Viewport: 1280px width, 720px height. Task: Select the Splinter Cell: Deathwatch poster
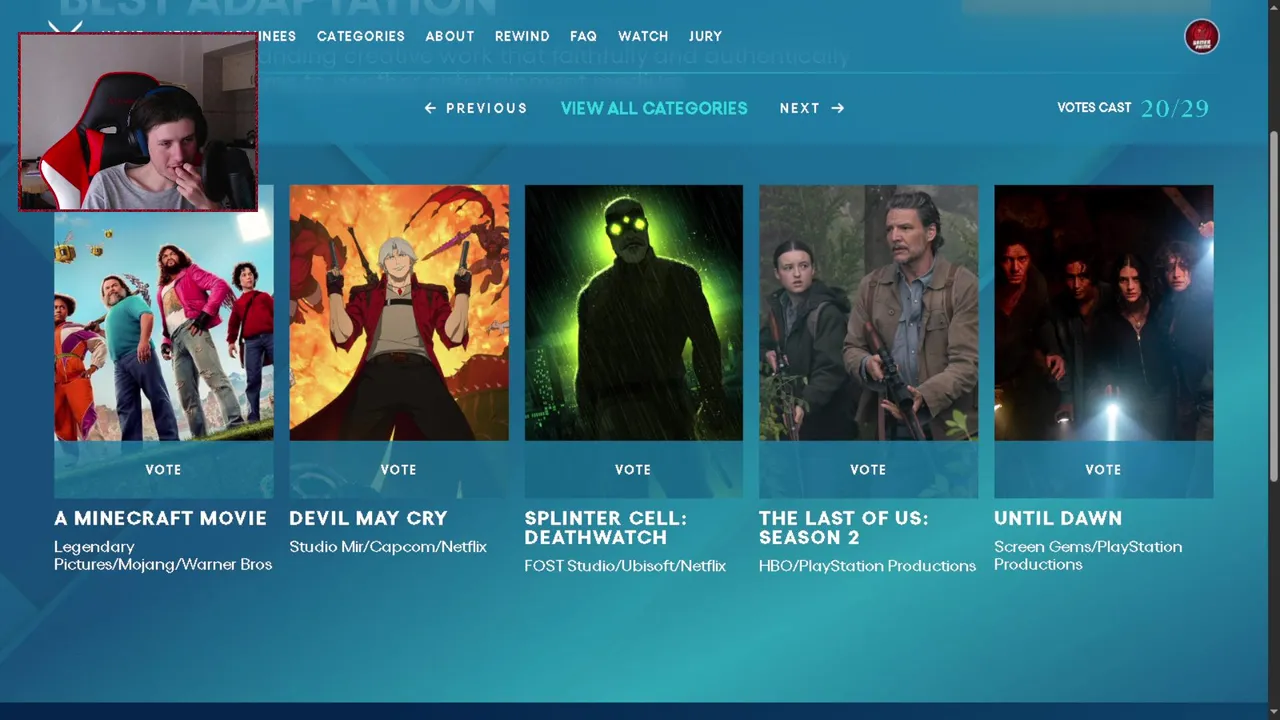633,313
